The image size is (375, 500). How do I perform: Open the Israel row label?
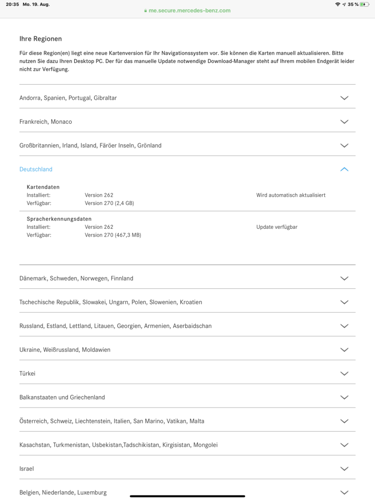pyautogui.click(x=27, y=469)
